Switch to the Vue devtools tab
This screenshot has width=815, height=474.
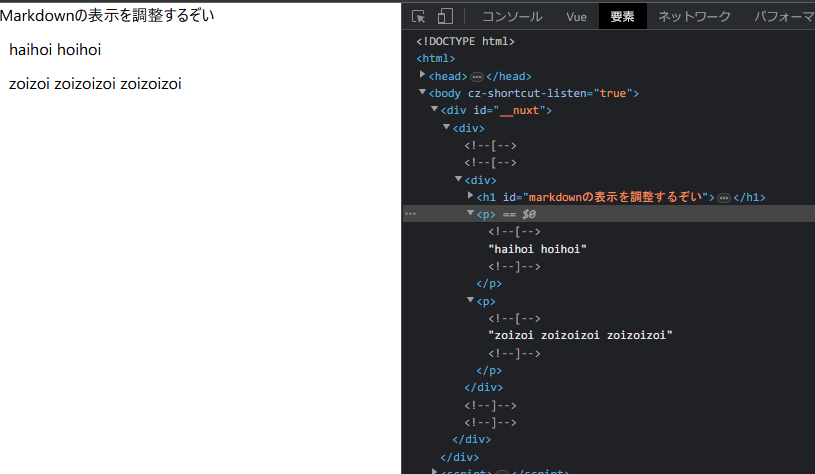[576, 17]
